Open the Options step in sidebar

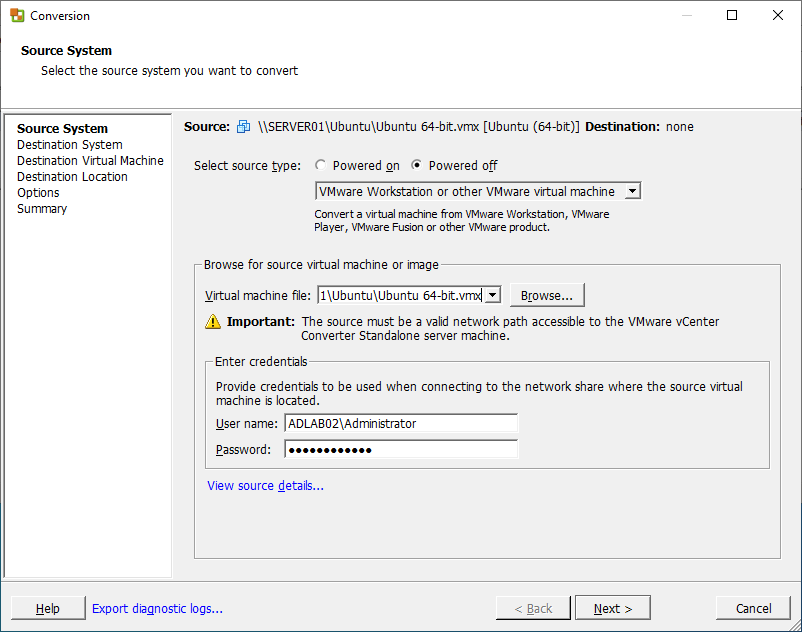[x=38, y=193]
